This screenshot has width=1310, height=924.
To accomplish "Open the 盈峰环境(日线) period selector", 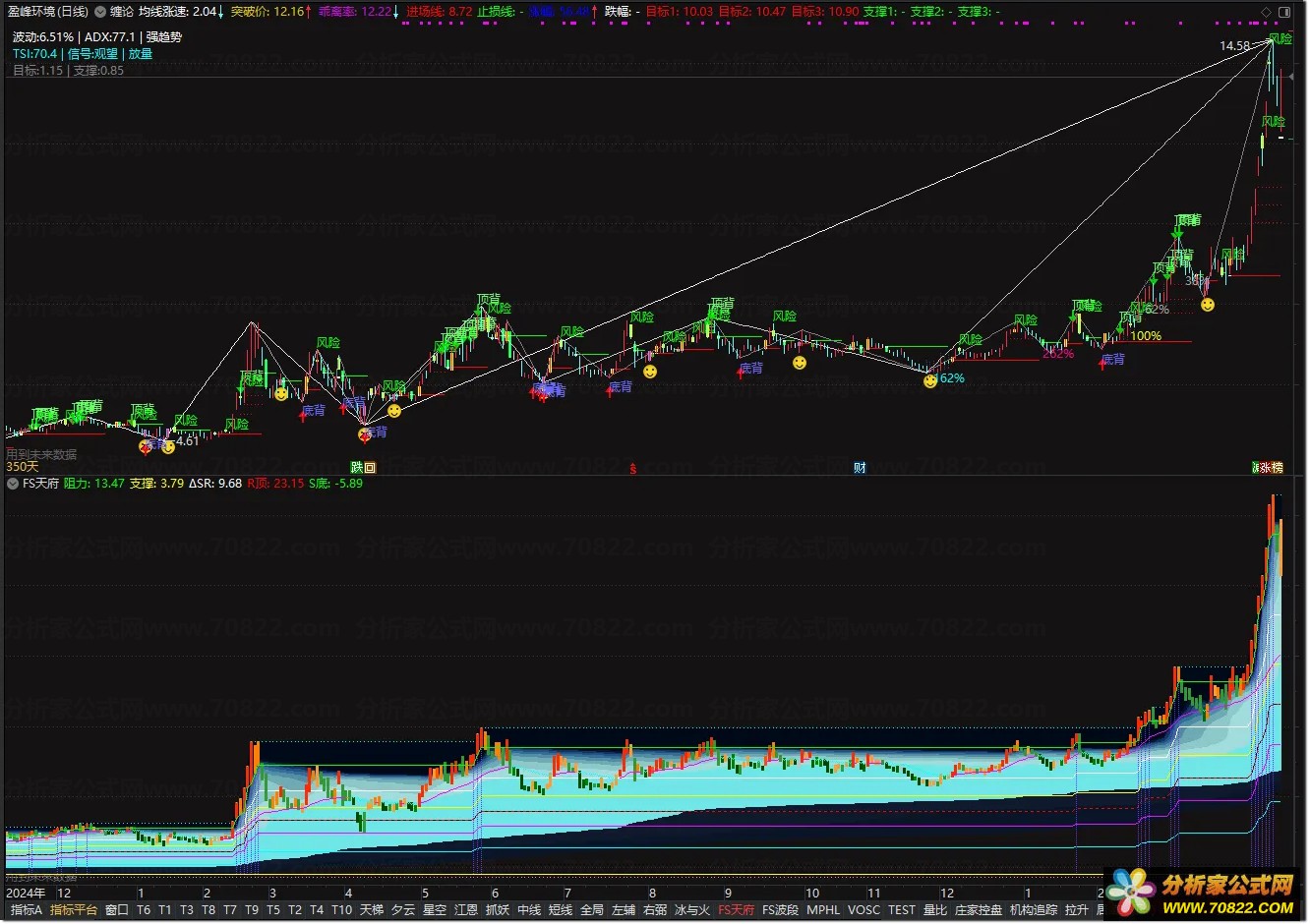I will 47,12.
